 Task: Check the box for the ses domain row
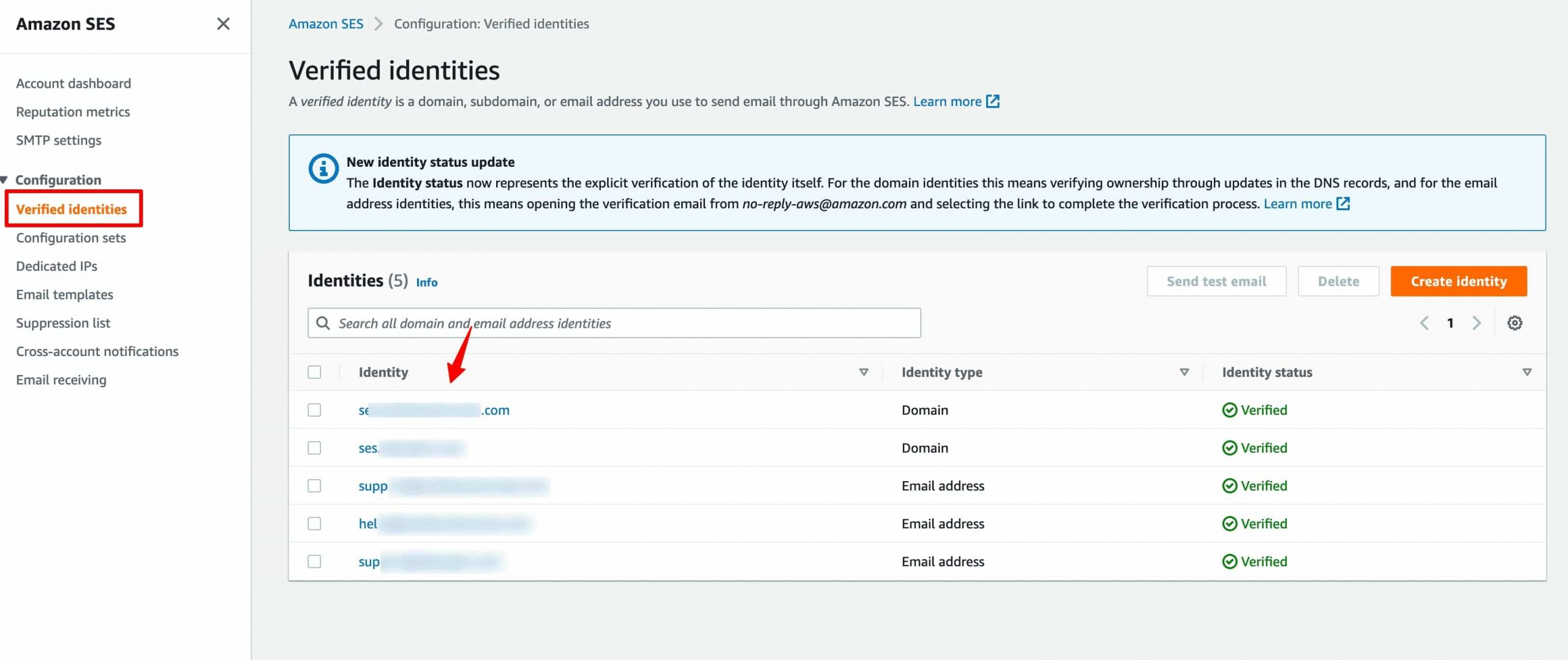point(314,448)
